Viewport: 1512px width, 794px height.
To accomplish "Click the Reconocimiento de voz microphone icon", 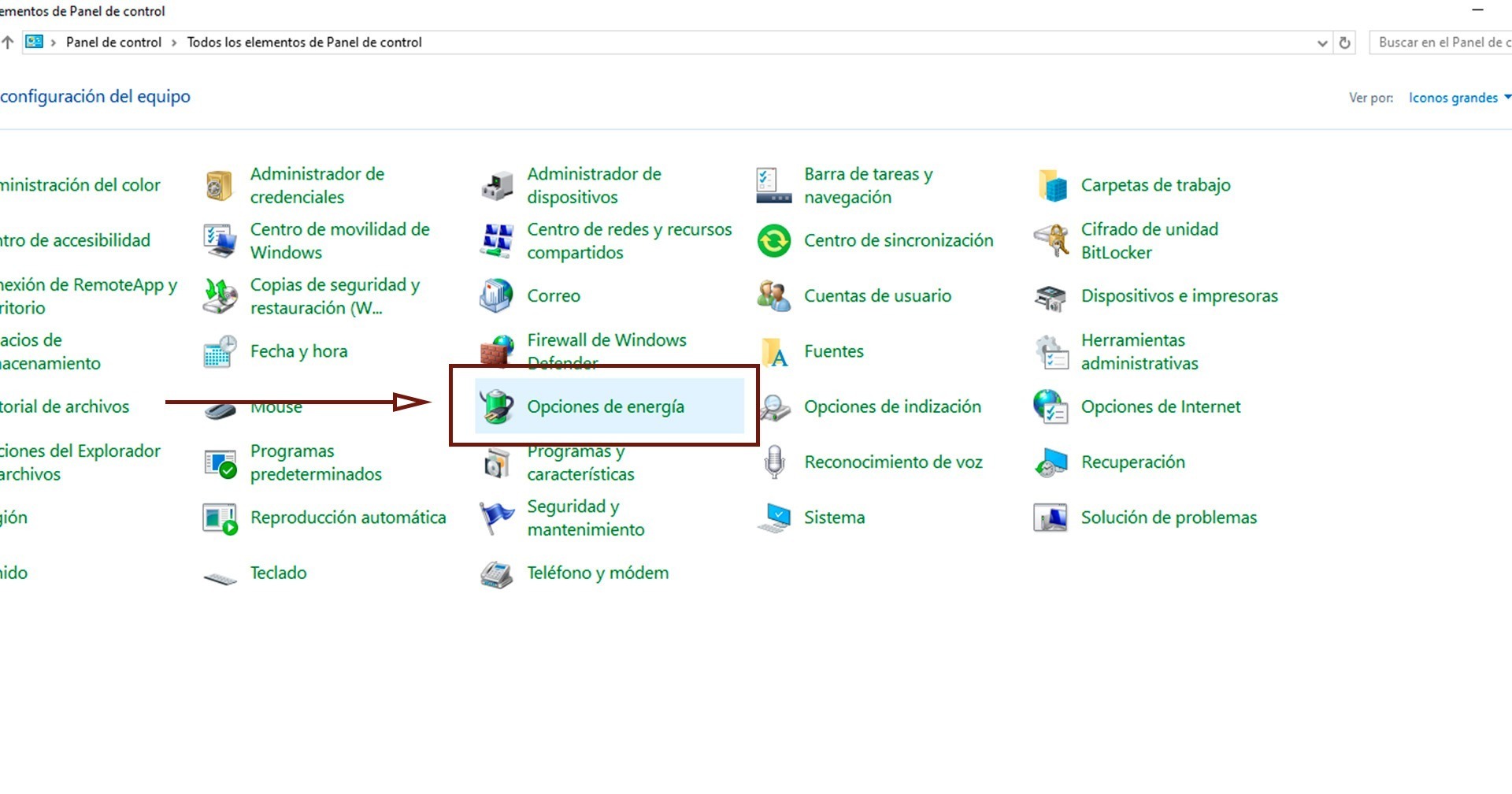I will tap(774, 462).
